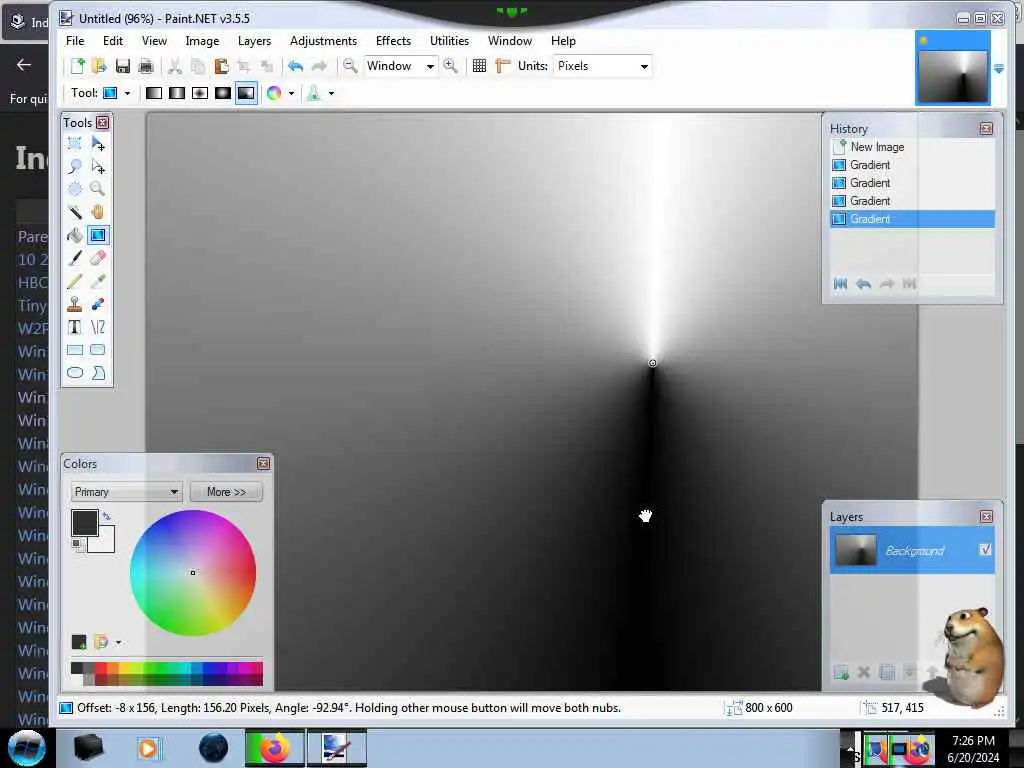Open the palette options dropdown arrow
Viewport: 1024px width, 768px height.
[x=118, y=643]
